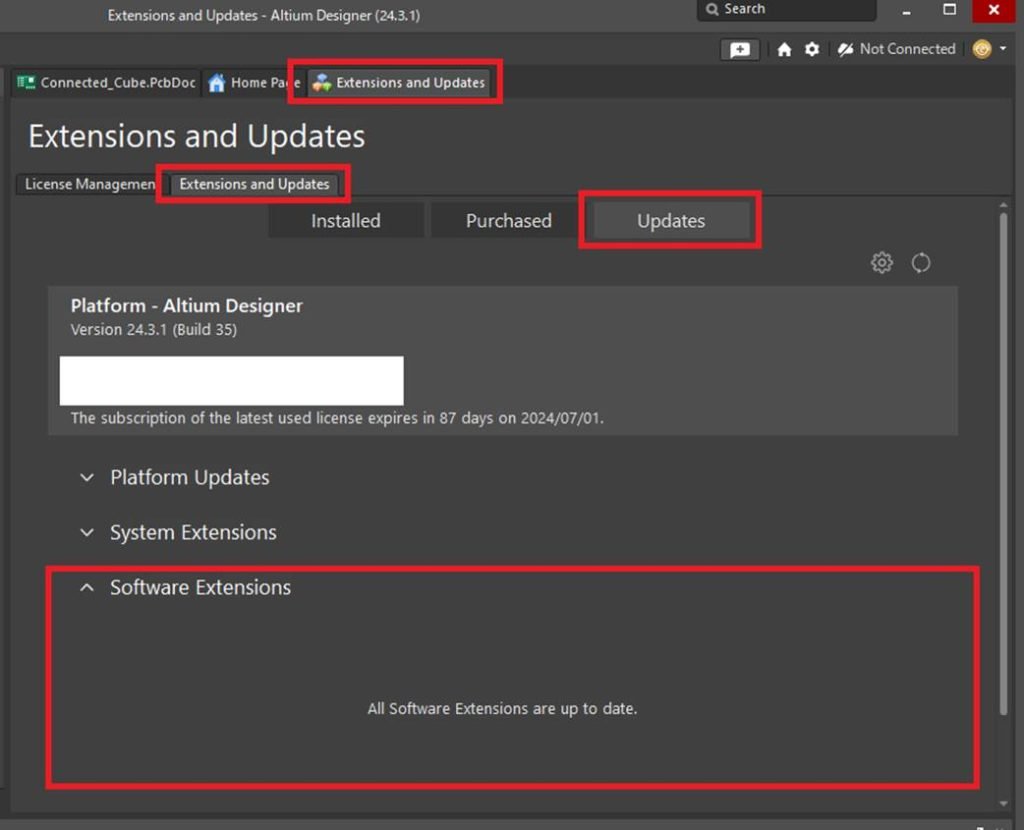Open the Installed extensions view
This screenshot has height=830, width=1024.
[345, 220]
